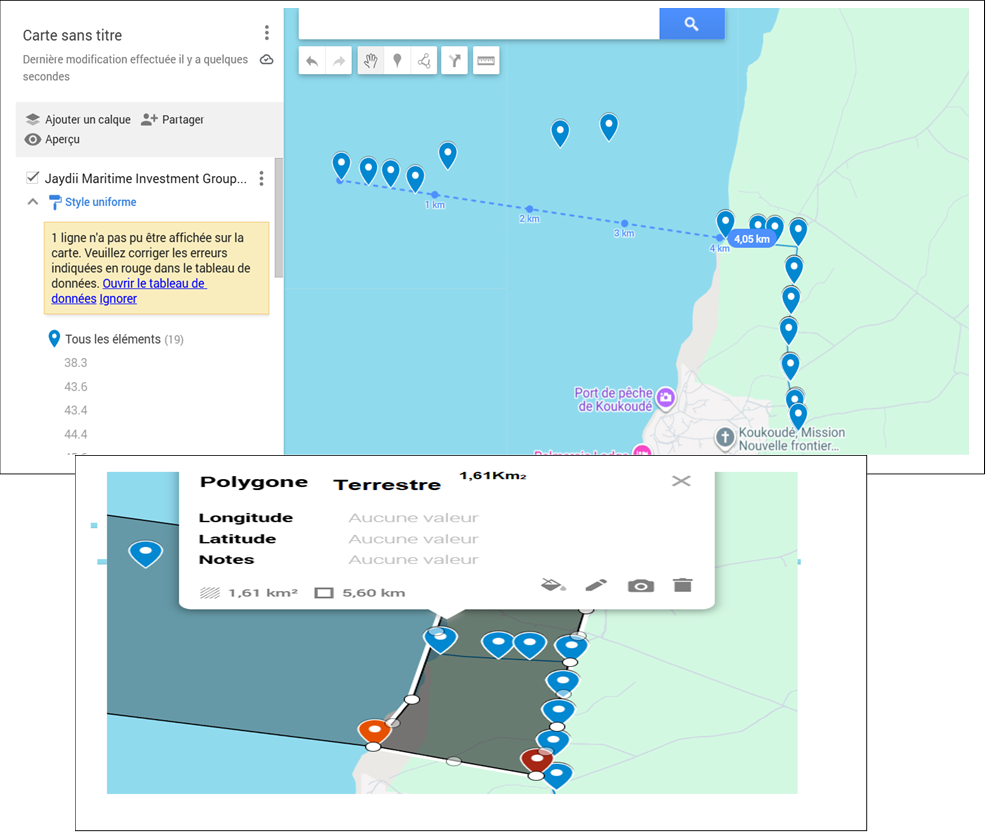Close the Polygone Terrestre info popup
Image resolution: width=987 pixels, height=833 pixels.
[681, 482]
